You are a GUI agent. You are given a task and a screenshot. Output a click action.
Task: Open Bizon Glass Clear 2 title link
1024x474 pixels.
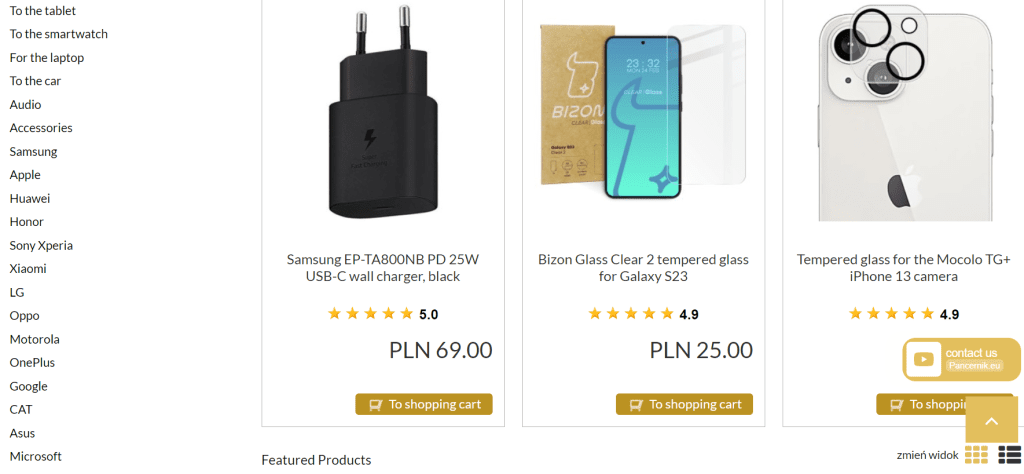pos(643,267)
